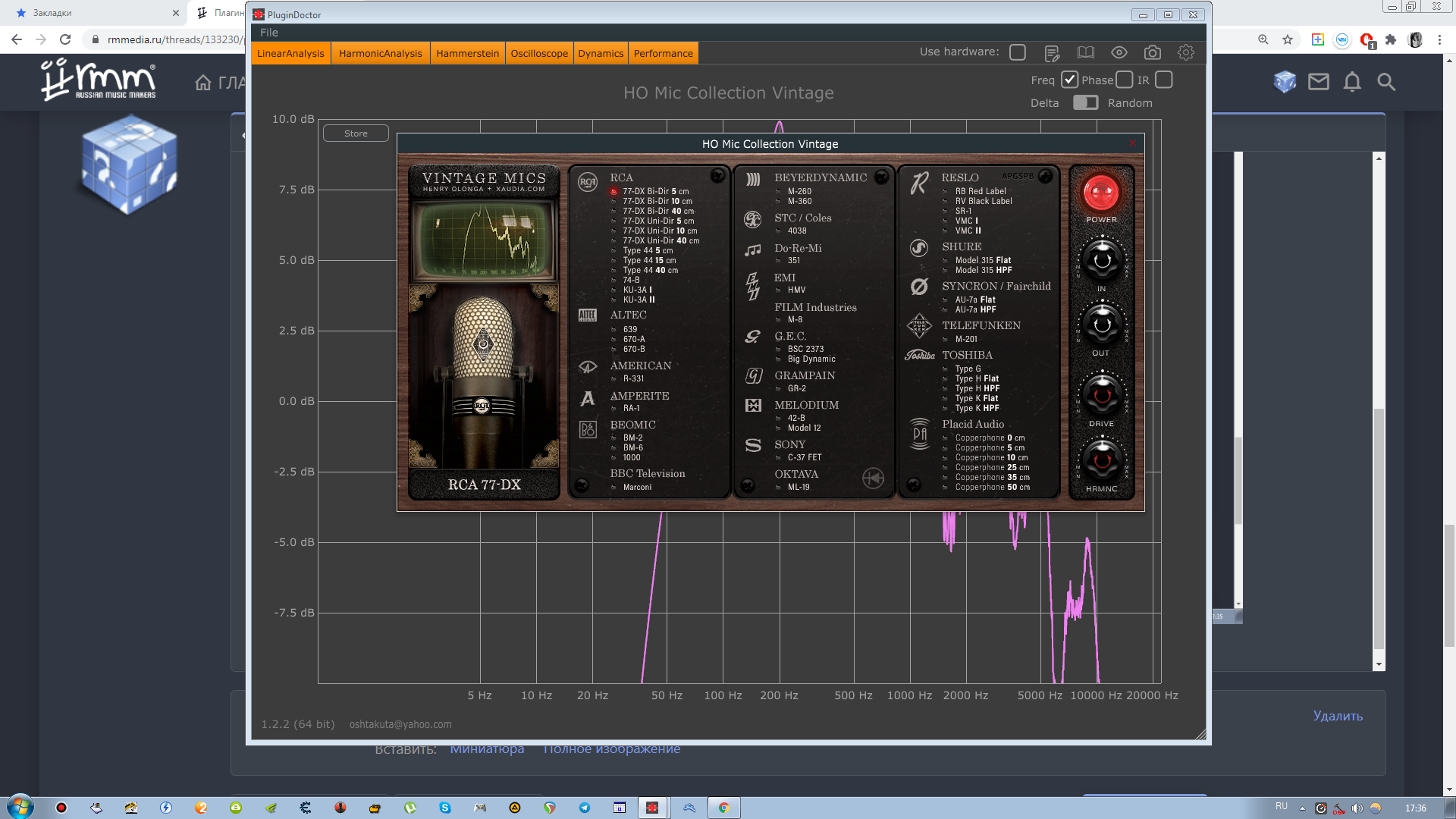The width and height of the screenshot is (1456, 819).
Task: Select the Coles 4038 mic
Action: click(796, 231)
